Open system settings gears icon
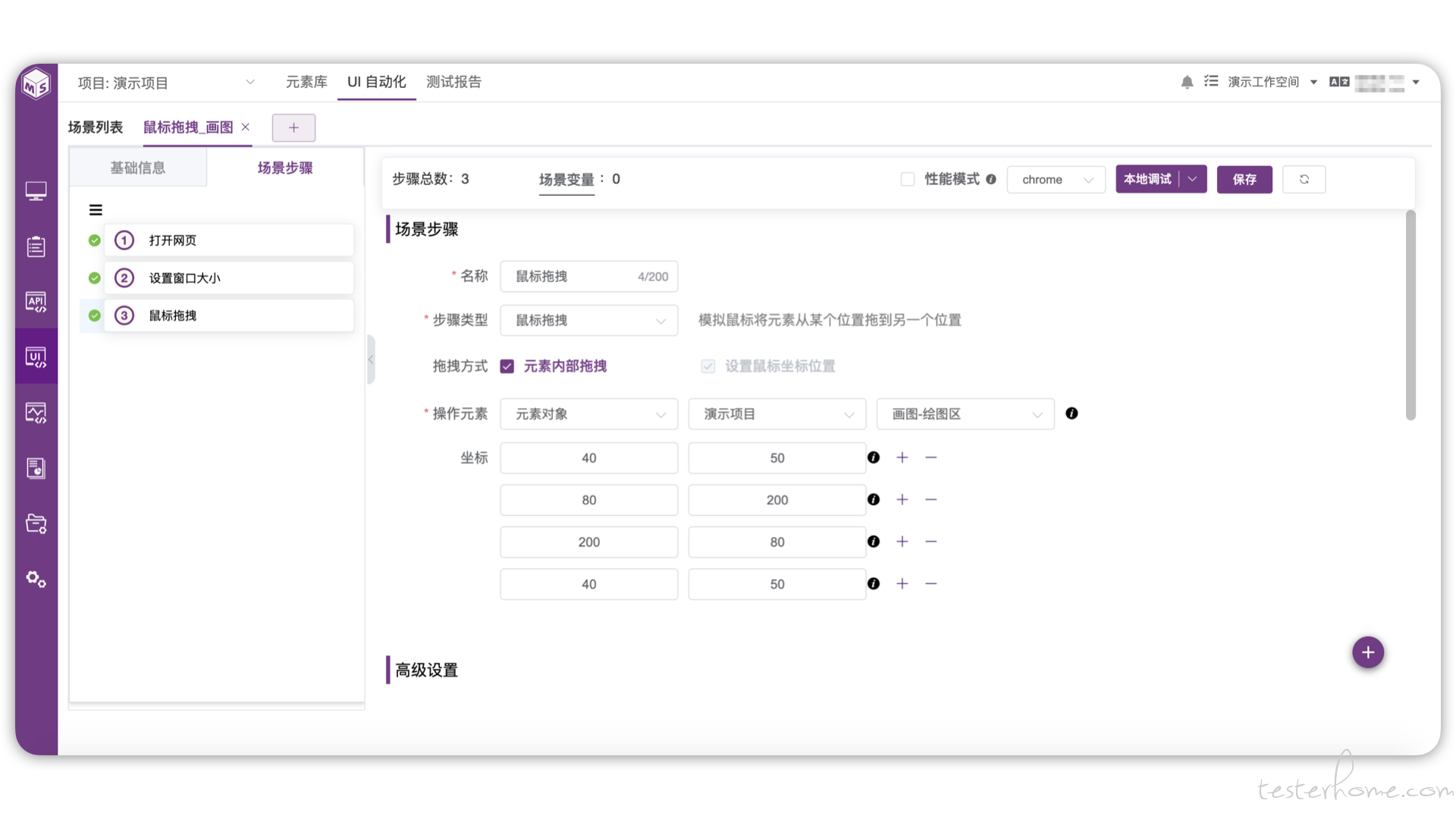1456x819 pixels. pos(36,579)
